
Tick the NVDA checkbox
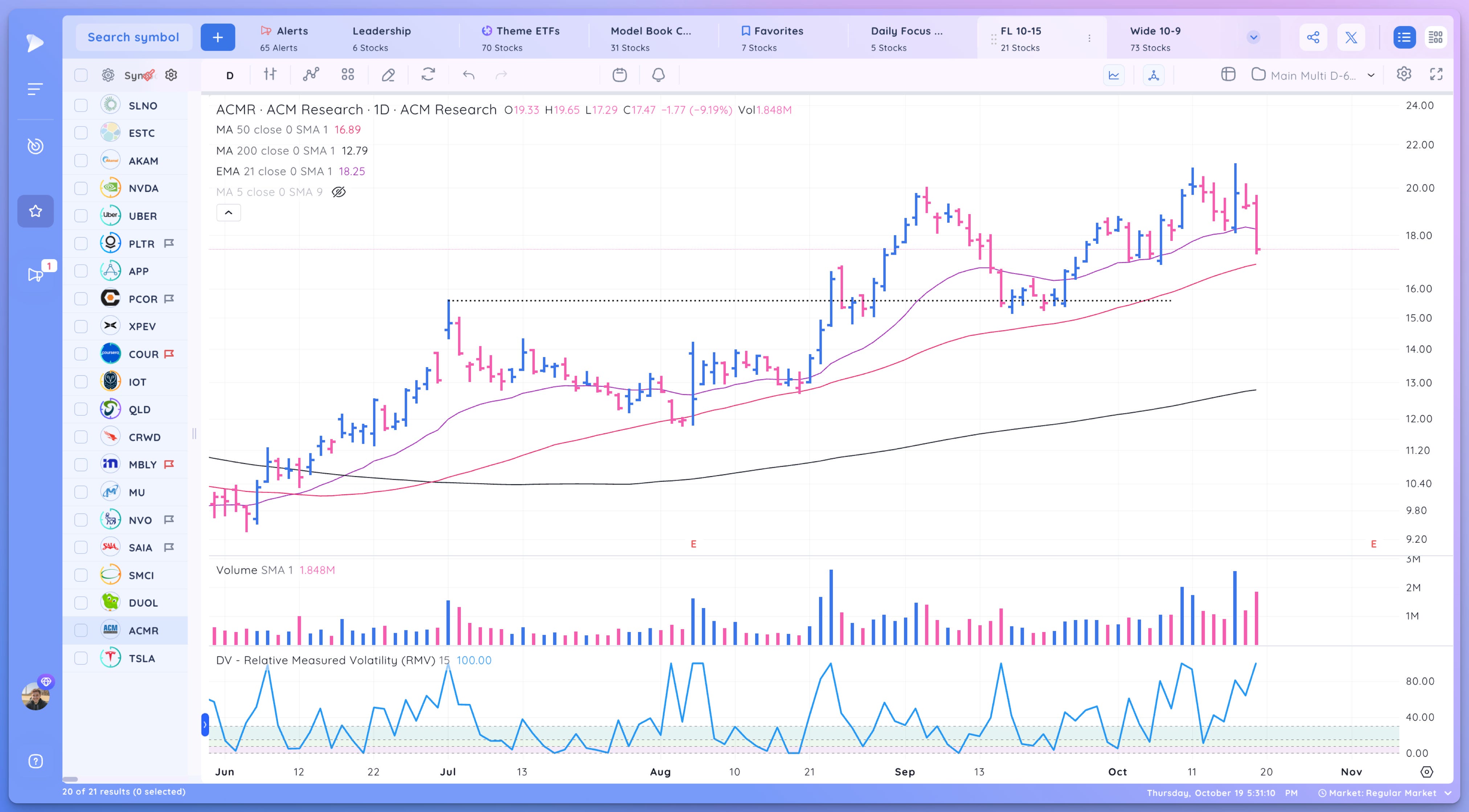point(81,188)
